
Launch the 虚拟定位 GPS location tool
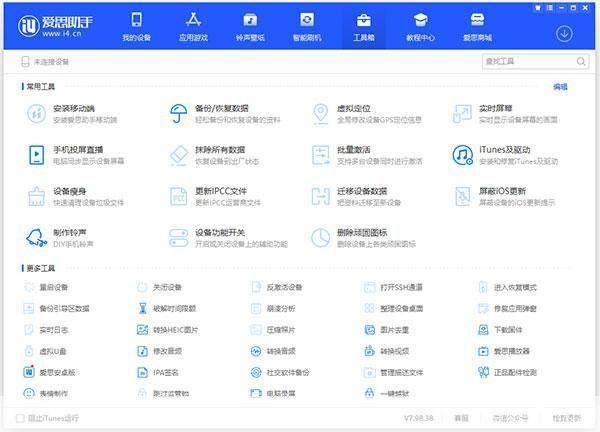320,113
